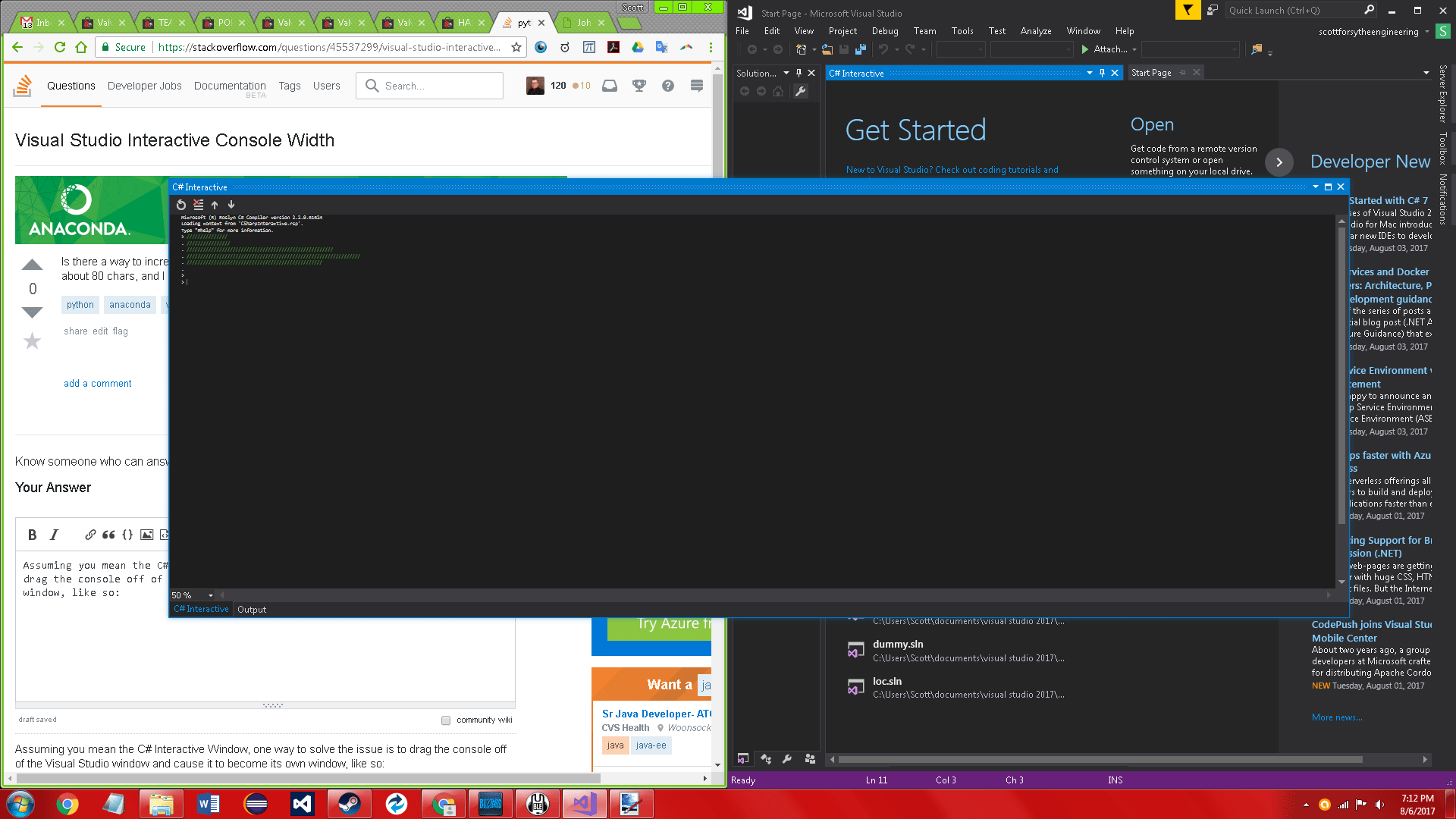Click the Clear Screen icon in C# Interactive

pyautogui.click(x=198, y=205)
